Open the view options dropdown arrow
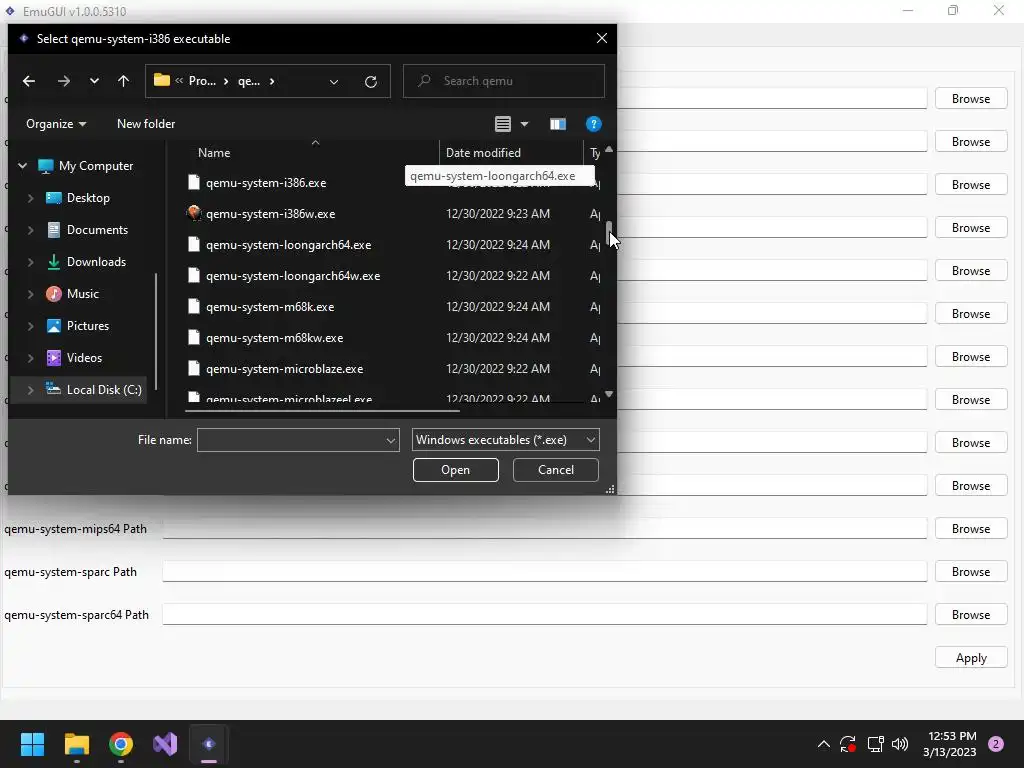 [x=524, y=124]
